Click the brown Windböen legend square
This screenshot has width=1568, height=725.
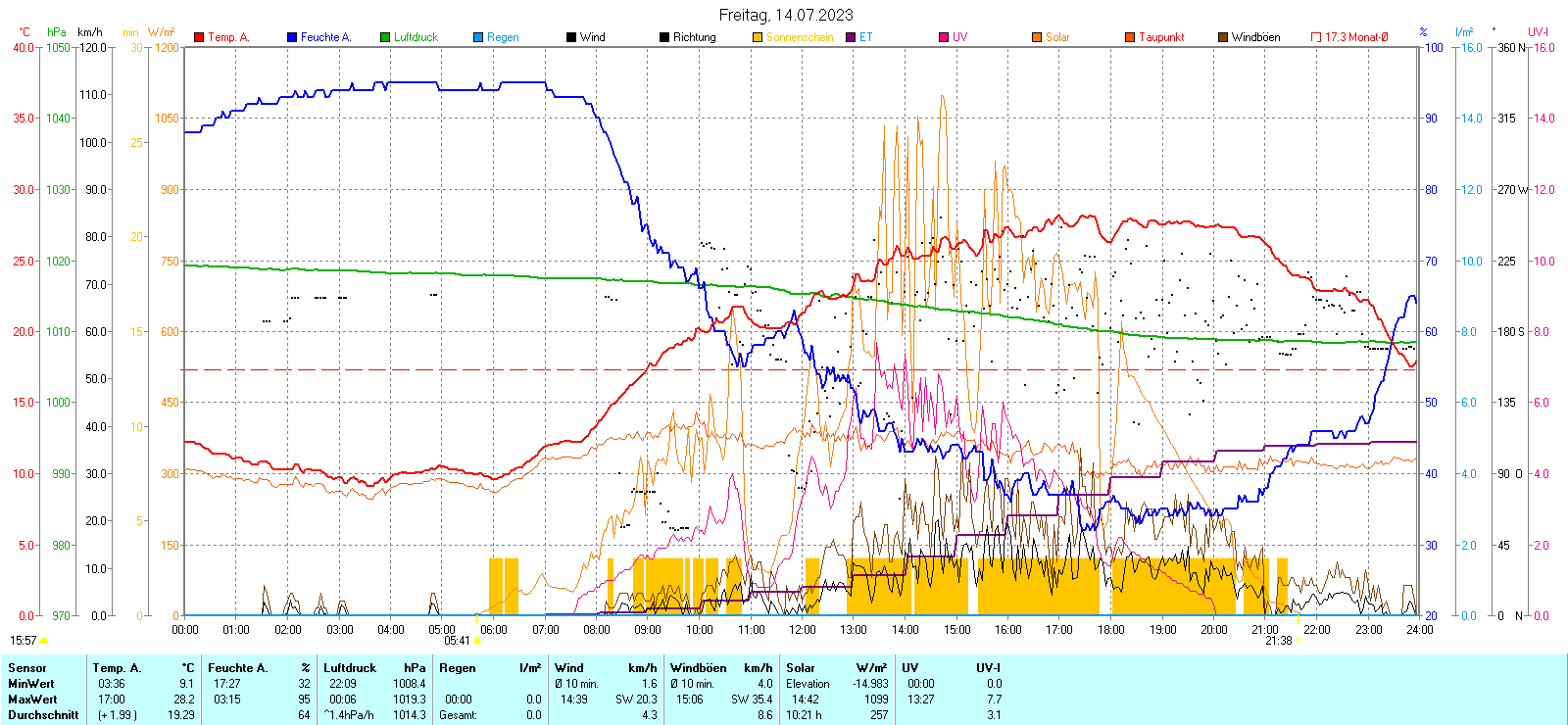1223,37
